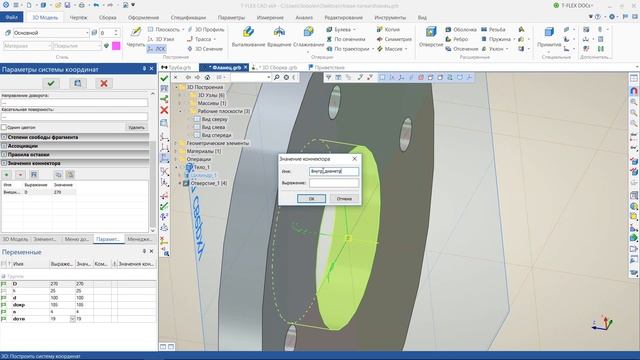Image resolution: width=640 pixels, height=360 pixels.
Task: Cancel coordinate system with red X button
Action: [x=104, y=83]
